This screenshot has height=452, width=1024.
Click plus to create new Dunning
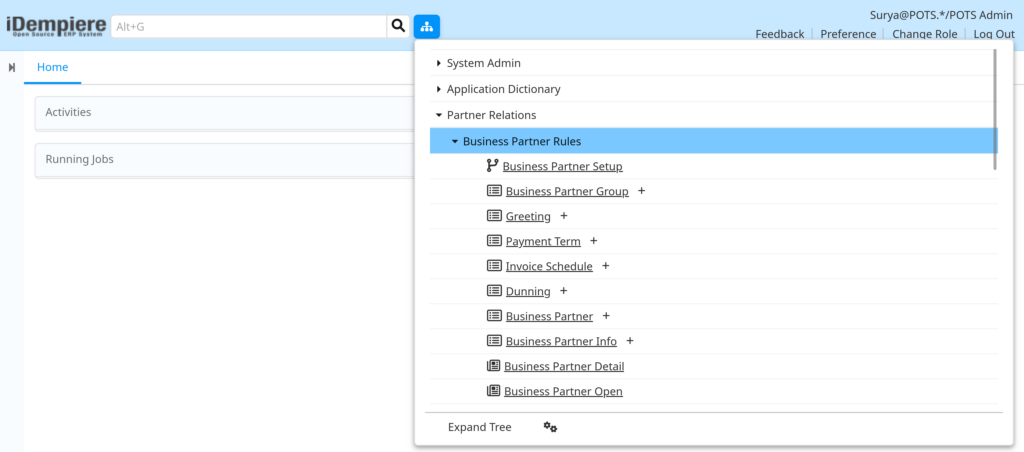click(x=564, y=291)
